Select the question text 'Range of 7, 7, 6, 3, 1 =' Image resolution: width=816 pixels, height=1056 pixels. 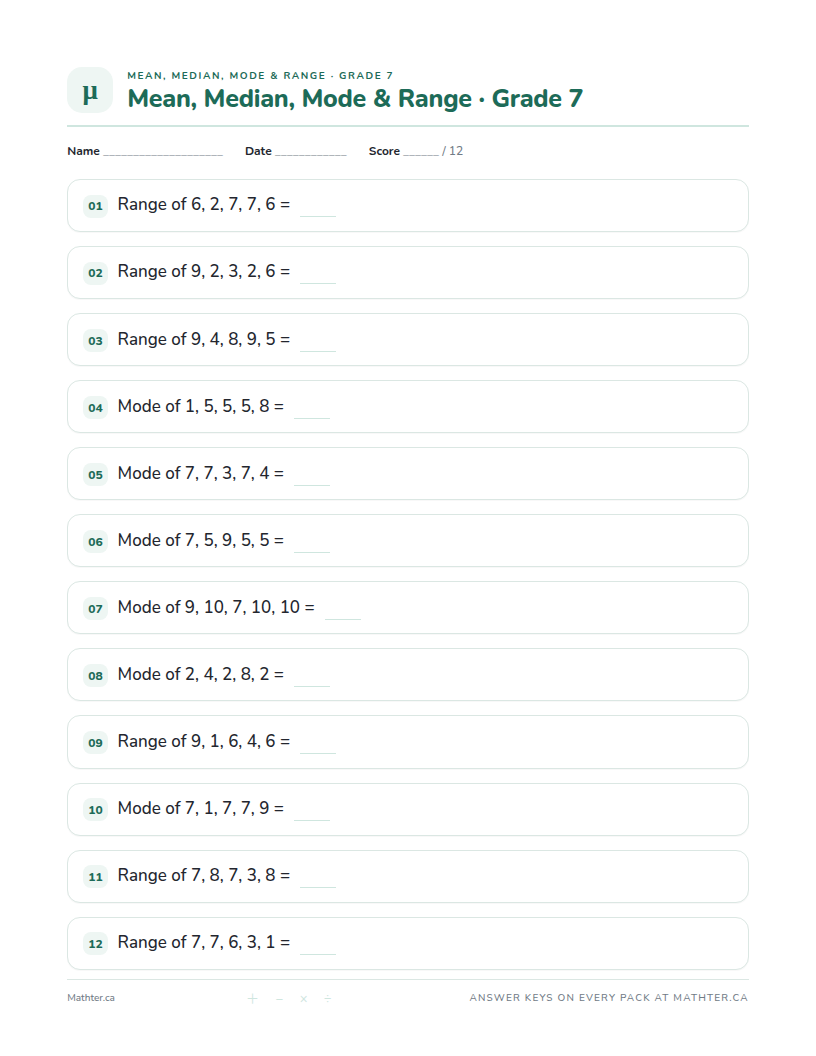pyautogui.click(x=204, y=942)
